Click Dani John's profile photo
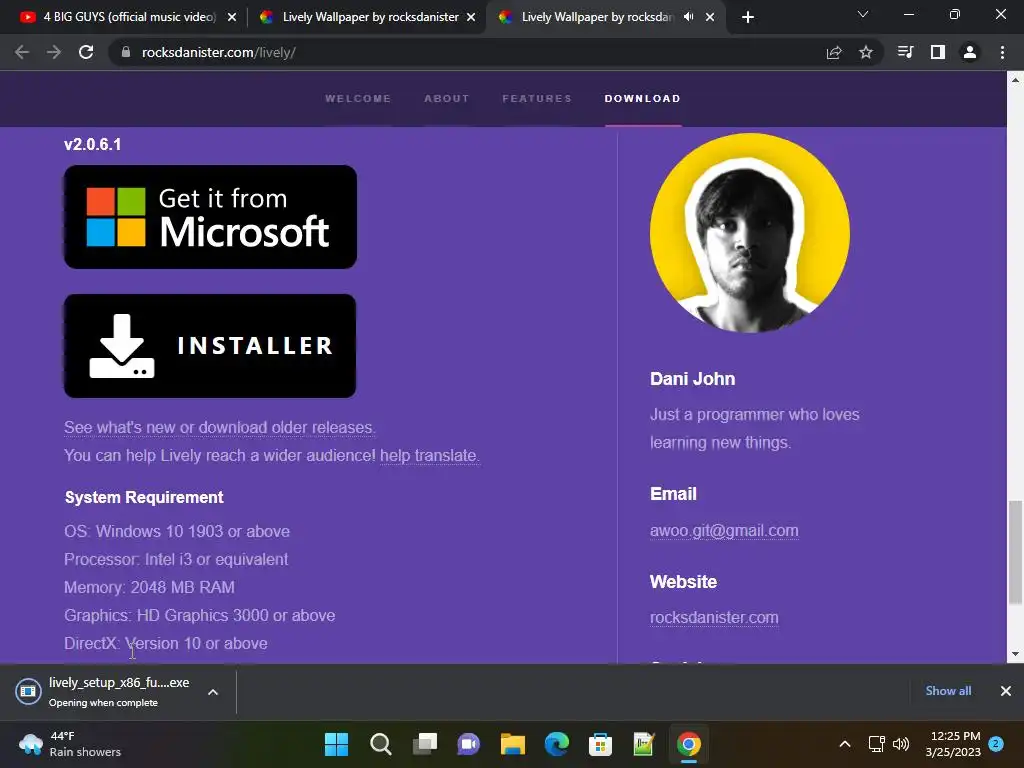The image size is (1024, 768). 750,233
